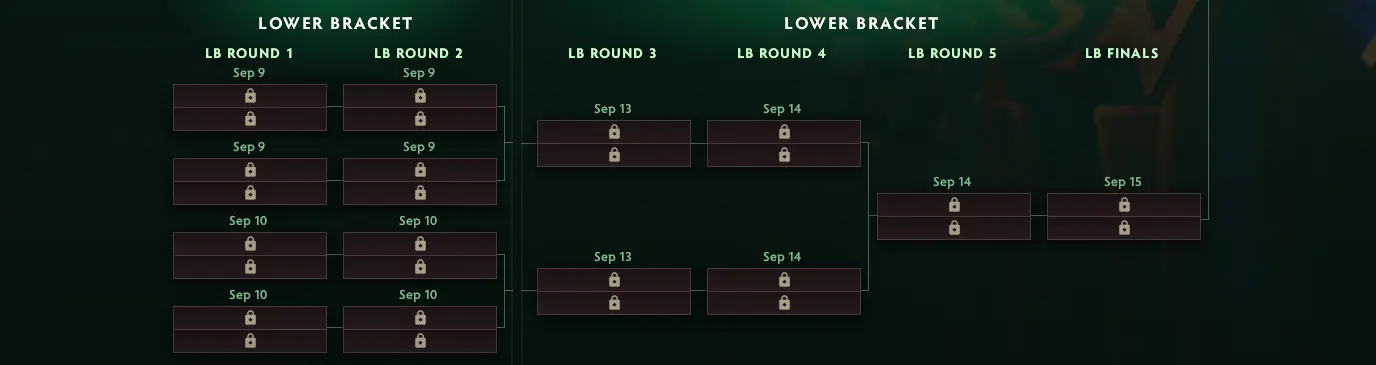The height and width of the screenshot is (365, 1376).
Task: Select the LB ROUND 3 column heading
Action: click(612, 53)
